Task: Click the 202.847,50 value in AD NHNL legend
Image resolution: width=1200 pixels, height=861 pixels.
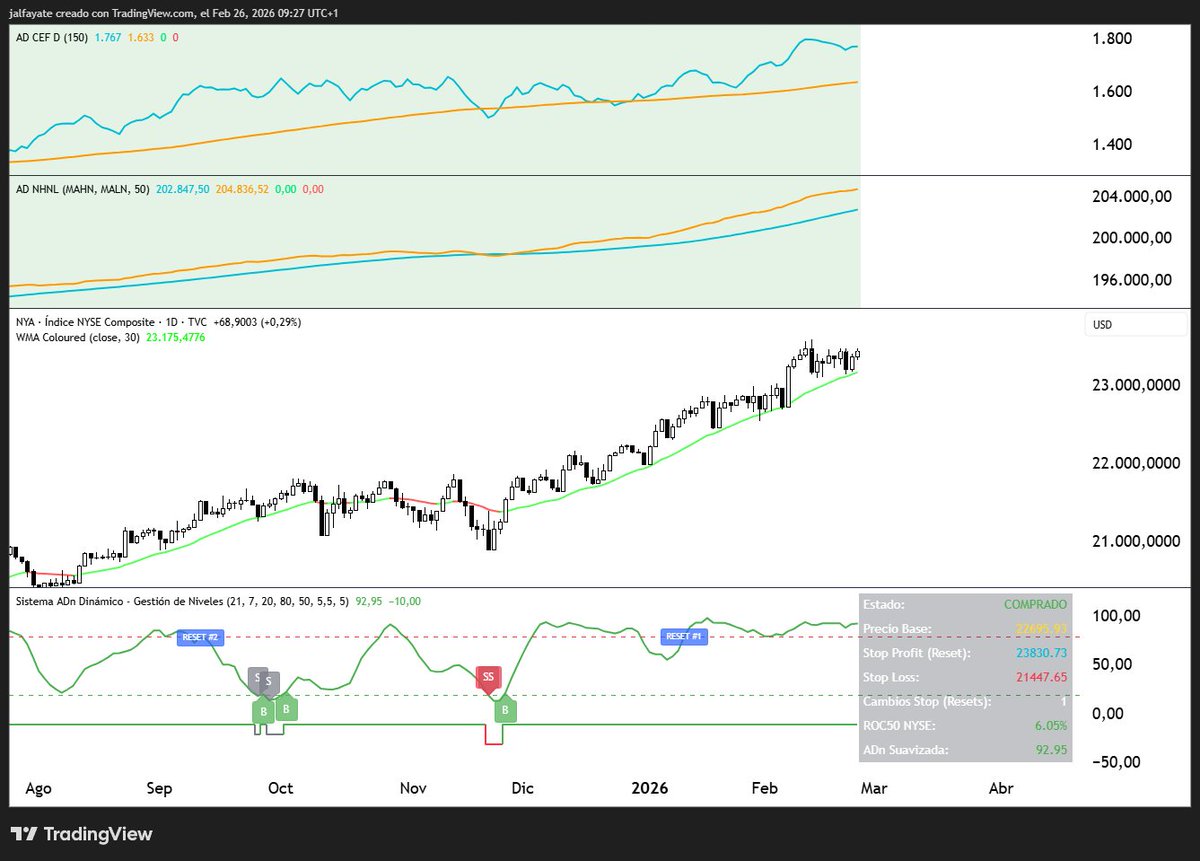Action: pos(183,189)
